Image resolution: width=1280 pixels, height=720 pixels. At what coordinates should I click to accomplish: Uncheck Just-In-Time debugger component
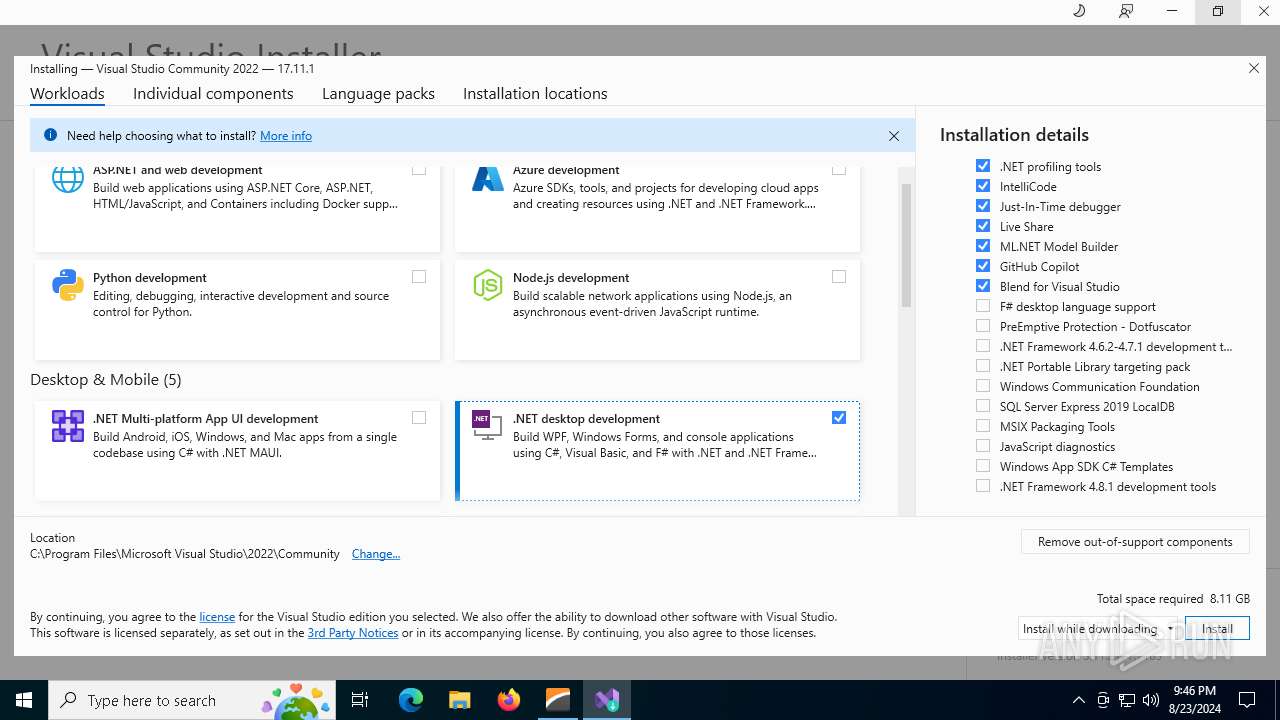(x=983, y=206)
